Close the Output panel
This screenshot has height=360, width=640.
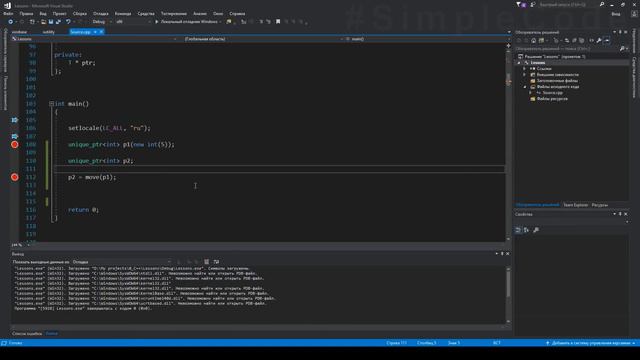tap(507, 254)
